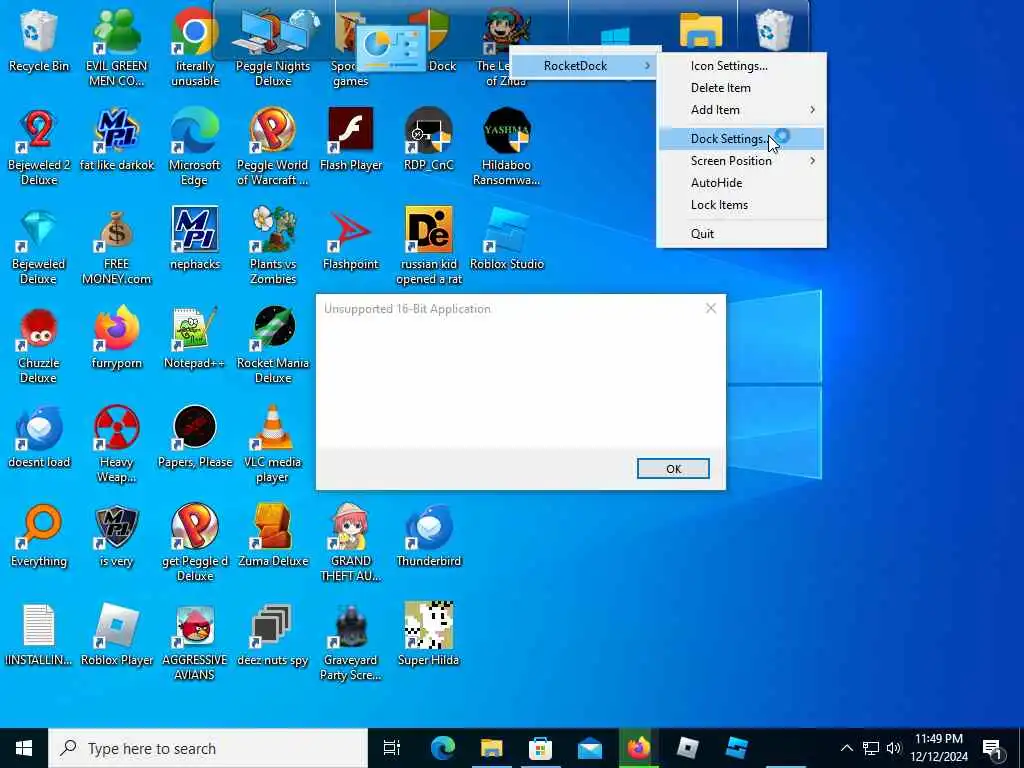Click OK in Unsupported 16-Bit Application dialog
1024x768 pixels.
(673, 469)
